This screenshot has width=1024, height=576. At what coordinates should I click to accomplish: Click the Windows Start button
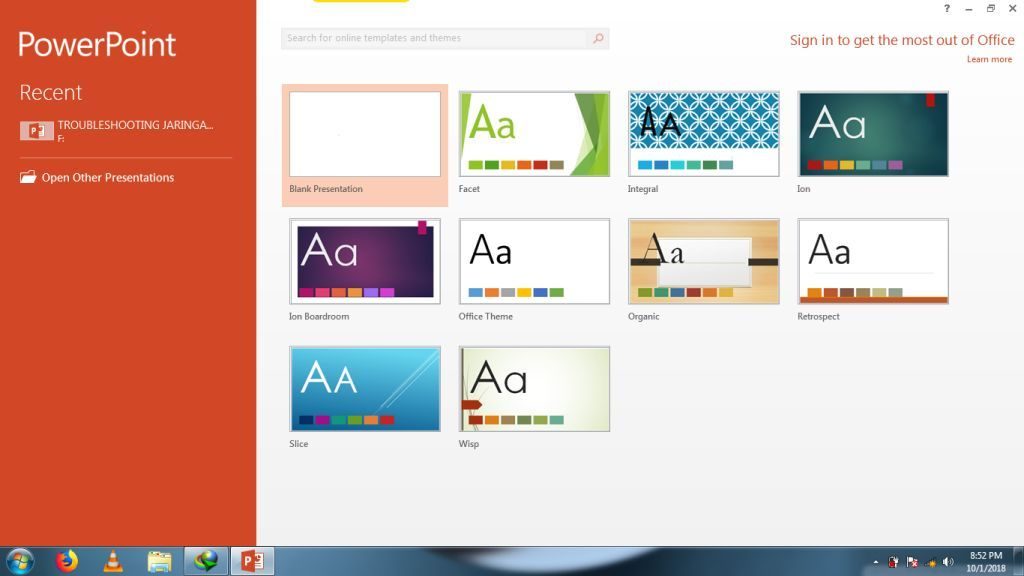20,561
